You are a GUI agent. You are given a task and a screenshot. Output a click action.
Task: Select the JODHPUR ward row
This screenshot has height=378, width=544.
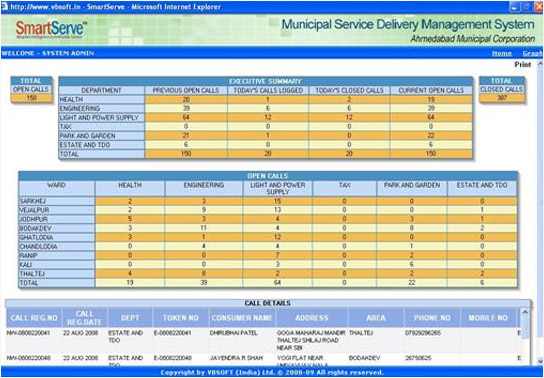coord(268,219)
